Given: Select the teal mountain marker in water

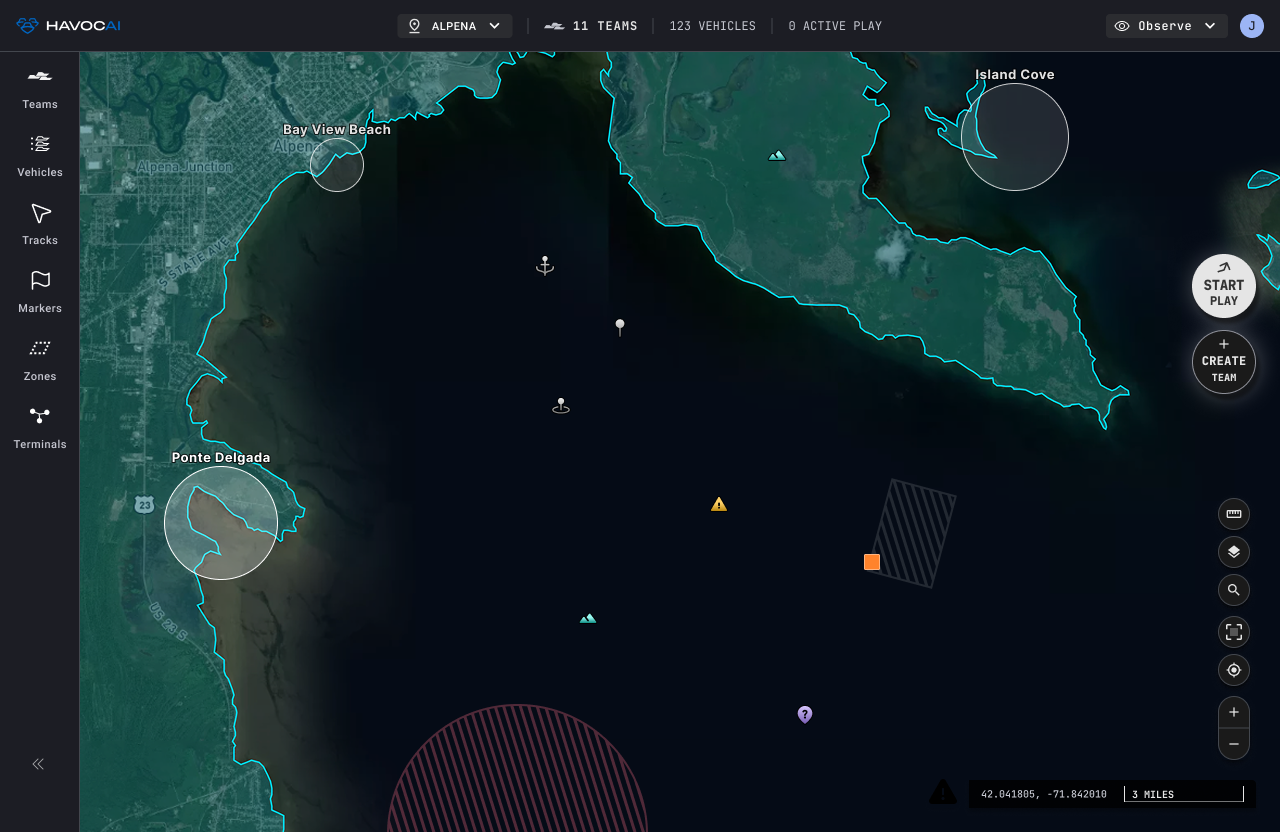Looking at the screenshot, I should pos(588,618).
